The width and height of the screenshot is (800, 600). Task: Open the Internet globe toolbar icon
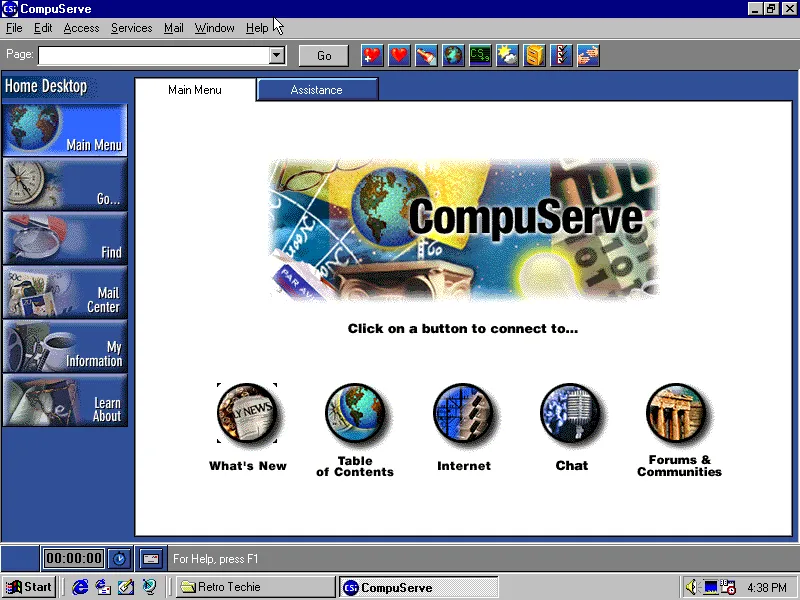[453, 55]
